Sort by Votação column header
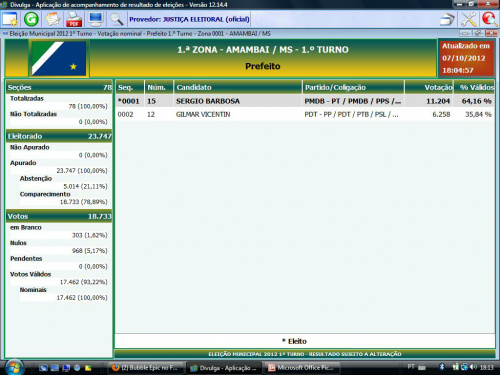 click(x=429, y=87)
